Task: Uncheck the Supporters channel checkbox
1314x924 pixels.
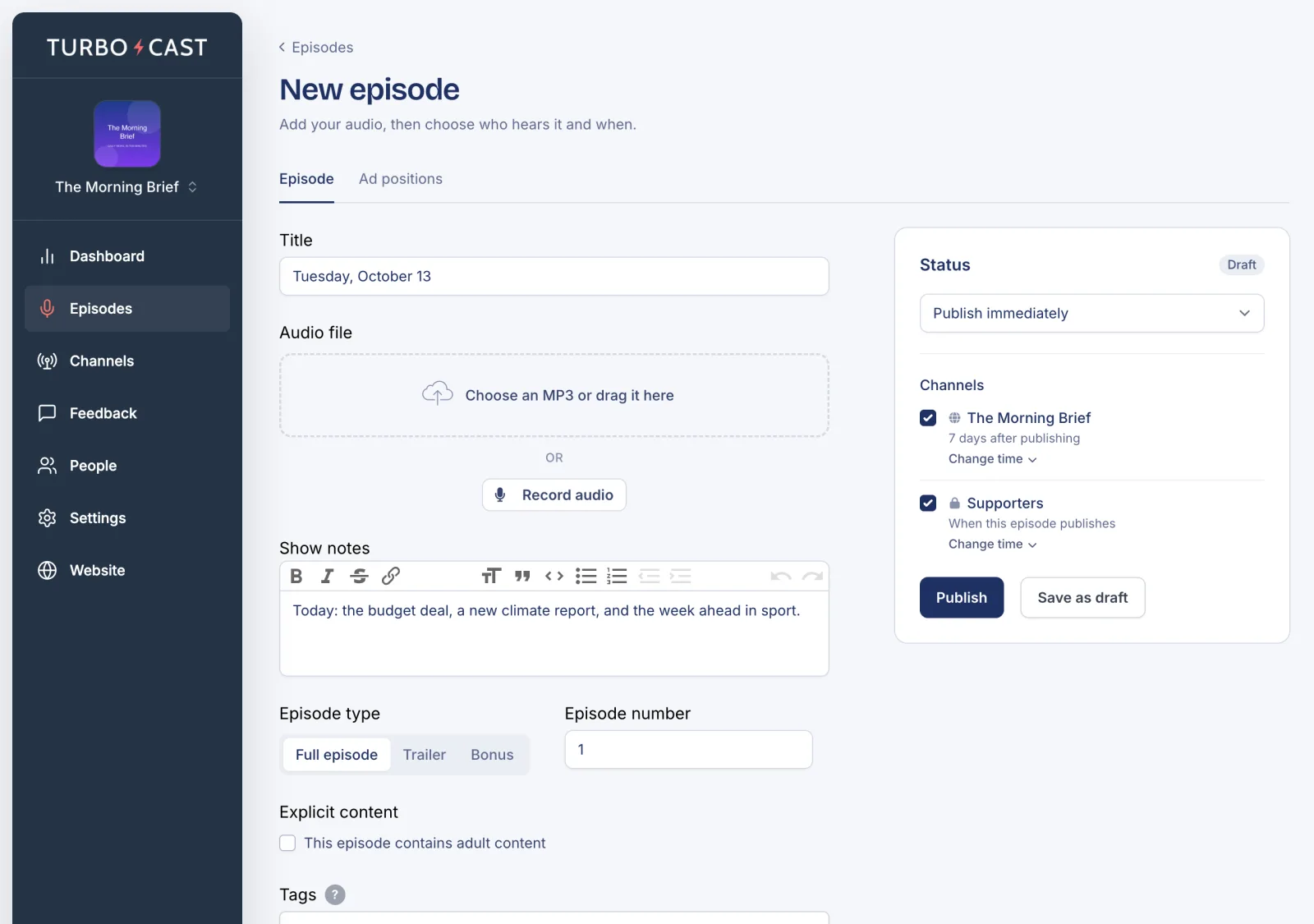Action: click(928, 503)
